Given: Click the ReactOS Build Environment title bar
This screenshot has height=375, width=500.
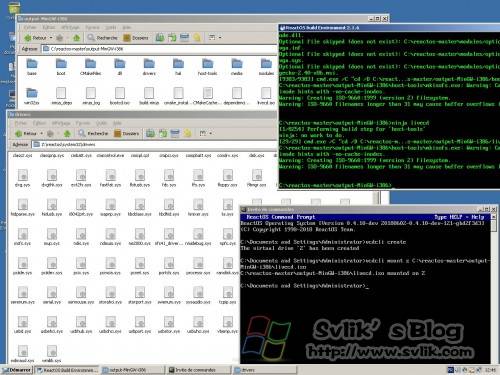Looking at the screenshot, I should 389,28.
